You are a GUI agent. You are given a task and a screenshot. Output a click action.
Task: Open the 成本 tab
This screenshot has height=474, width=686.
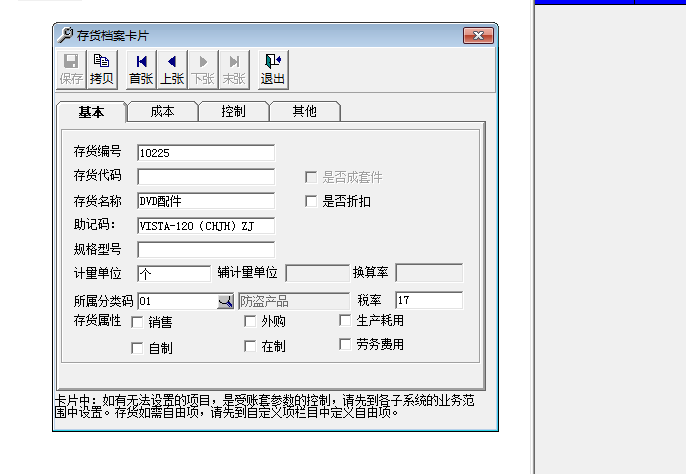pyautogui.click(x=162, y=111)
